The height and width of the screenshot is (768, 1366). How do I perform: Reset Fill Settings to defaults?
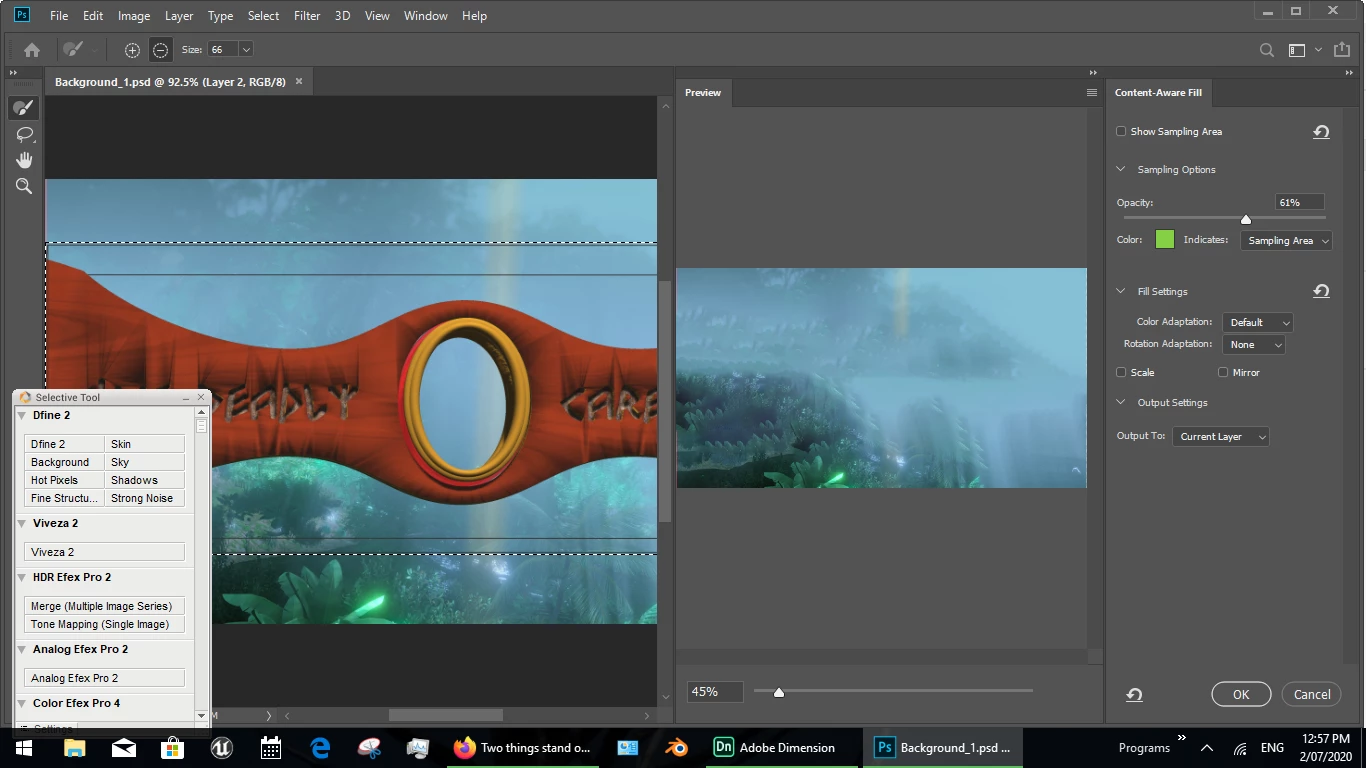pyautogui.click(x=1321, y=291)
